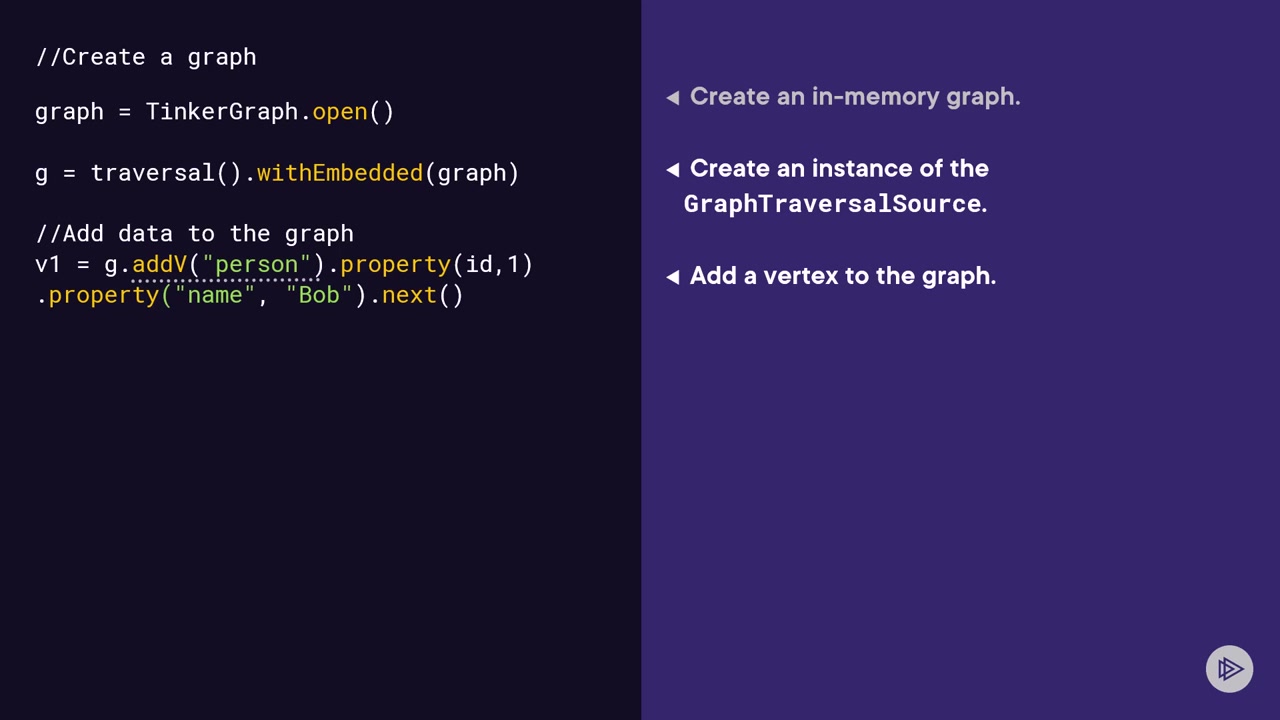Click the word "TinkerGraph" in the code
Viewport: 1280px width, 720px height.
(222, 112)
